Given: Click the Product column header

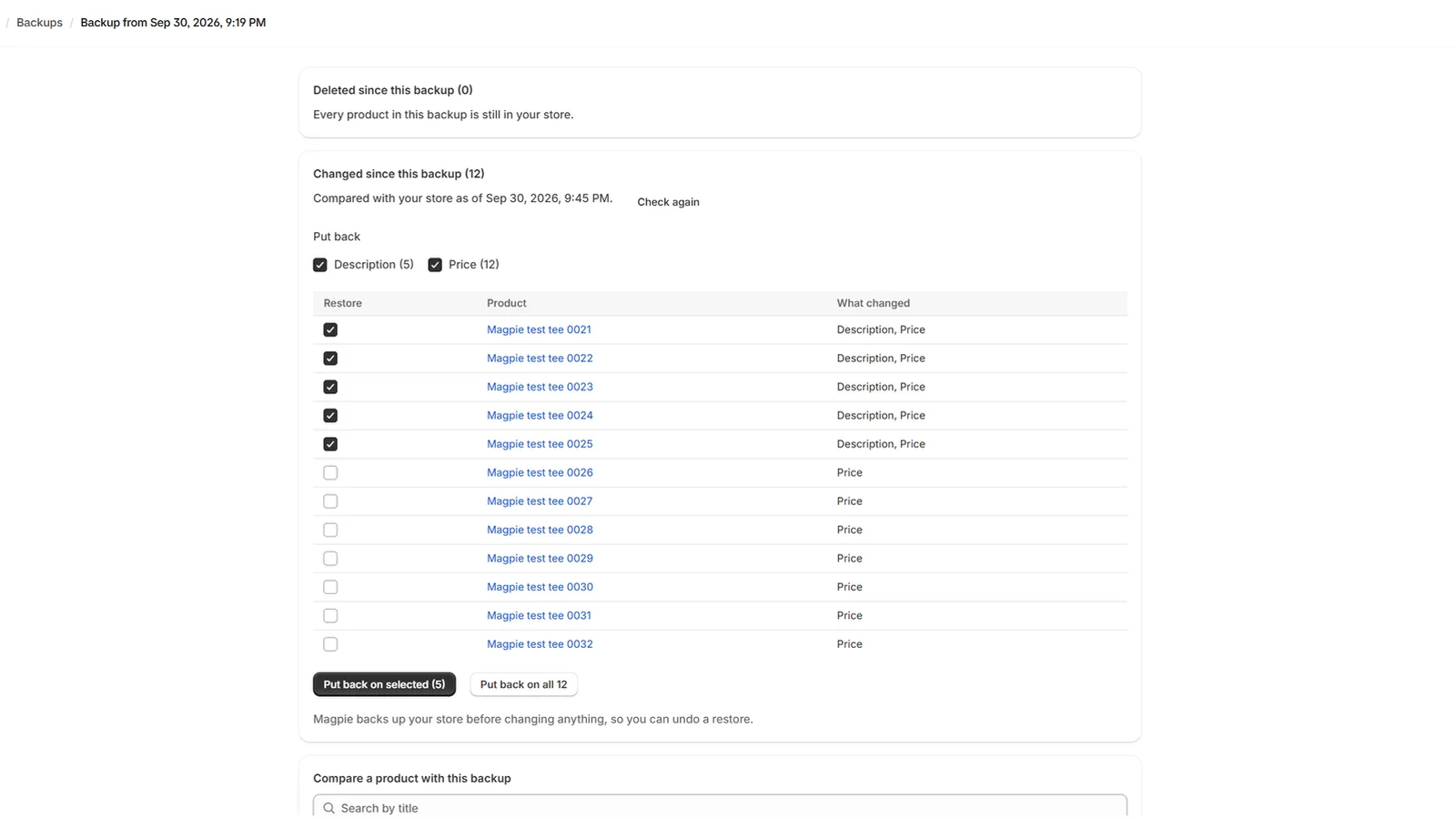Looking at the screenshot, I should [x=507, y=303].
